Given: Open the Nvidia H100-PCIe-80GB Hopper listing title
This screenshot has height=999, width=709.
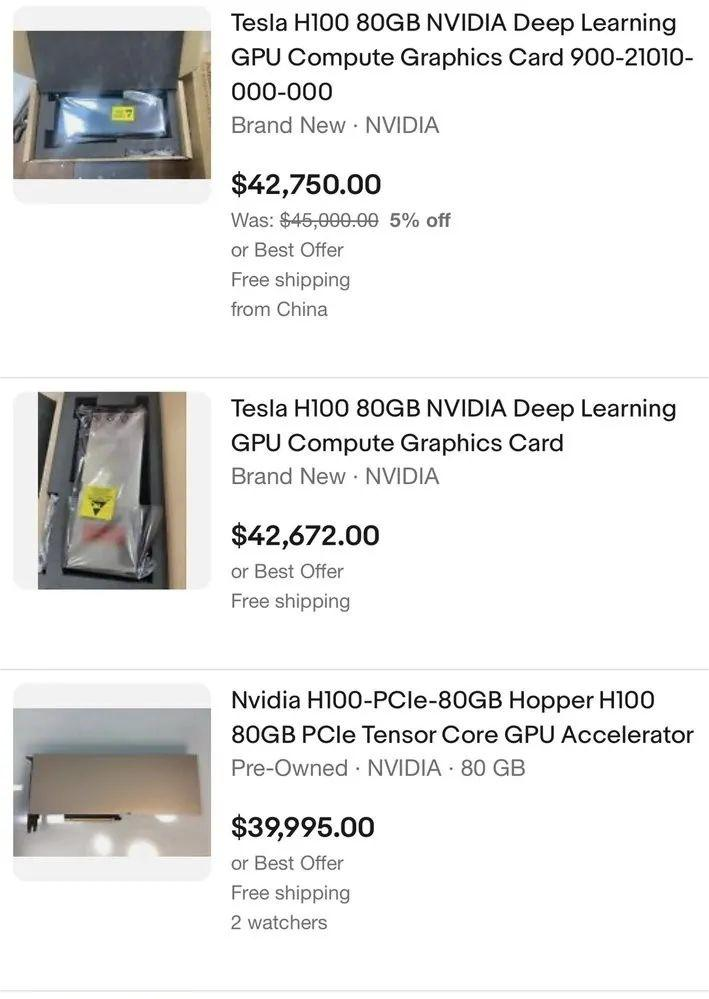Looking at the screenshot, I should point(461,717).
